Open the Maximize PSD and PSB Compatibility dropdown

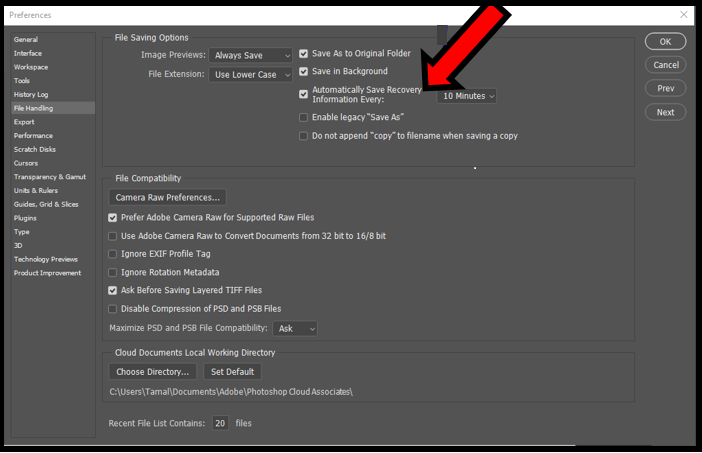pyautogui.click(x=295, y=329)
